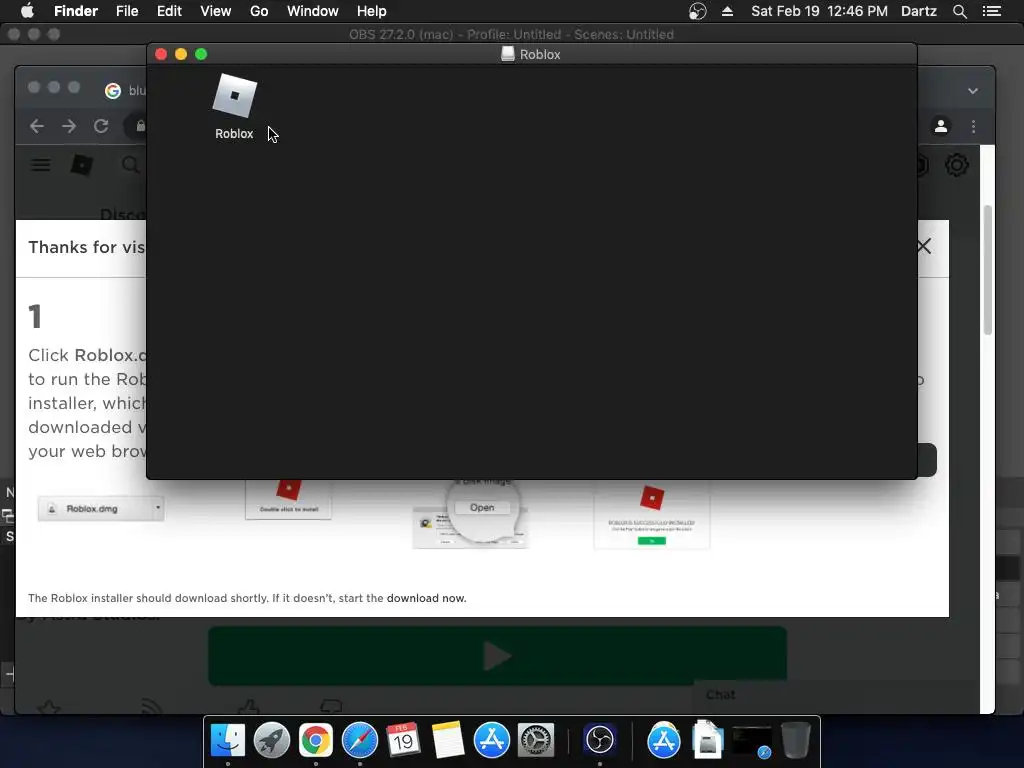Go forward in the Chrome window

(x=69, y=126)
